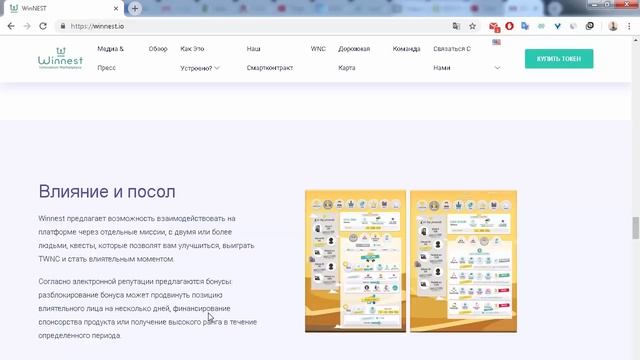Click the paragraph starting with Winnest предлагает
Viewport: 640px width, 360px height.
tap(146, 239)
